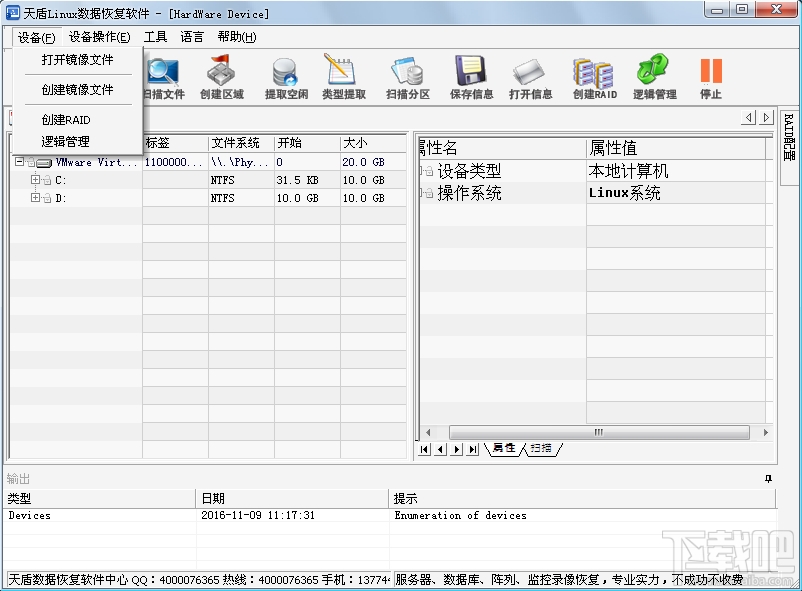Open the 设备操作(E) menu
Screen dimensions: 802x591
(x=99, y=37)
